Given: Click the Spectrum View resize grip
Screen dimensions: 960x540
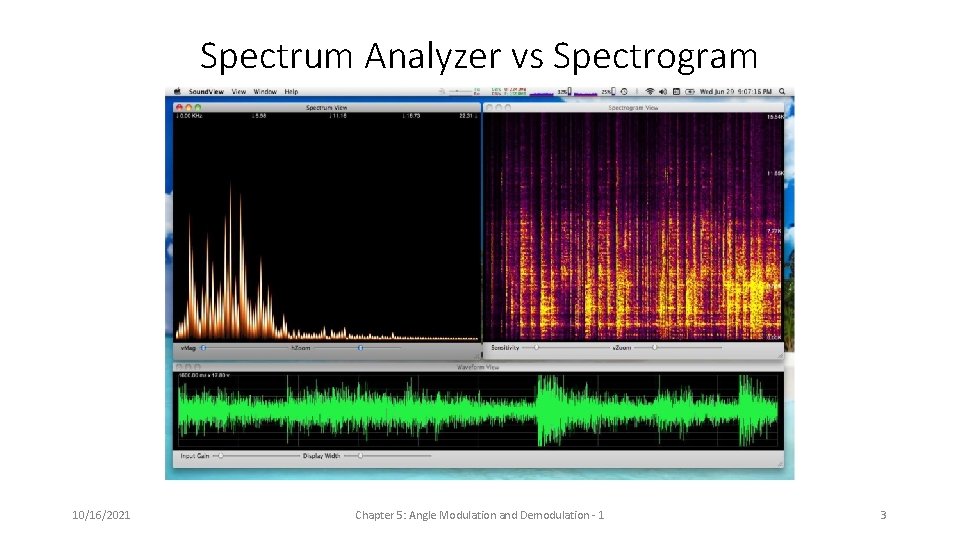Looking at the screenshot, I should 477,355.
